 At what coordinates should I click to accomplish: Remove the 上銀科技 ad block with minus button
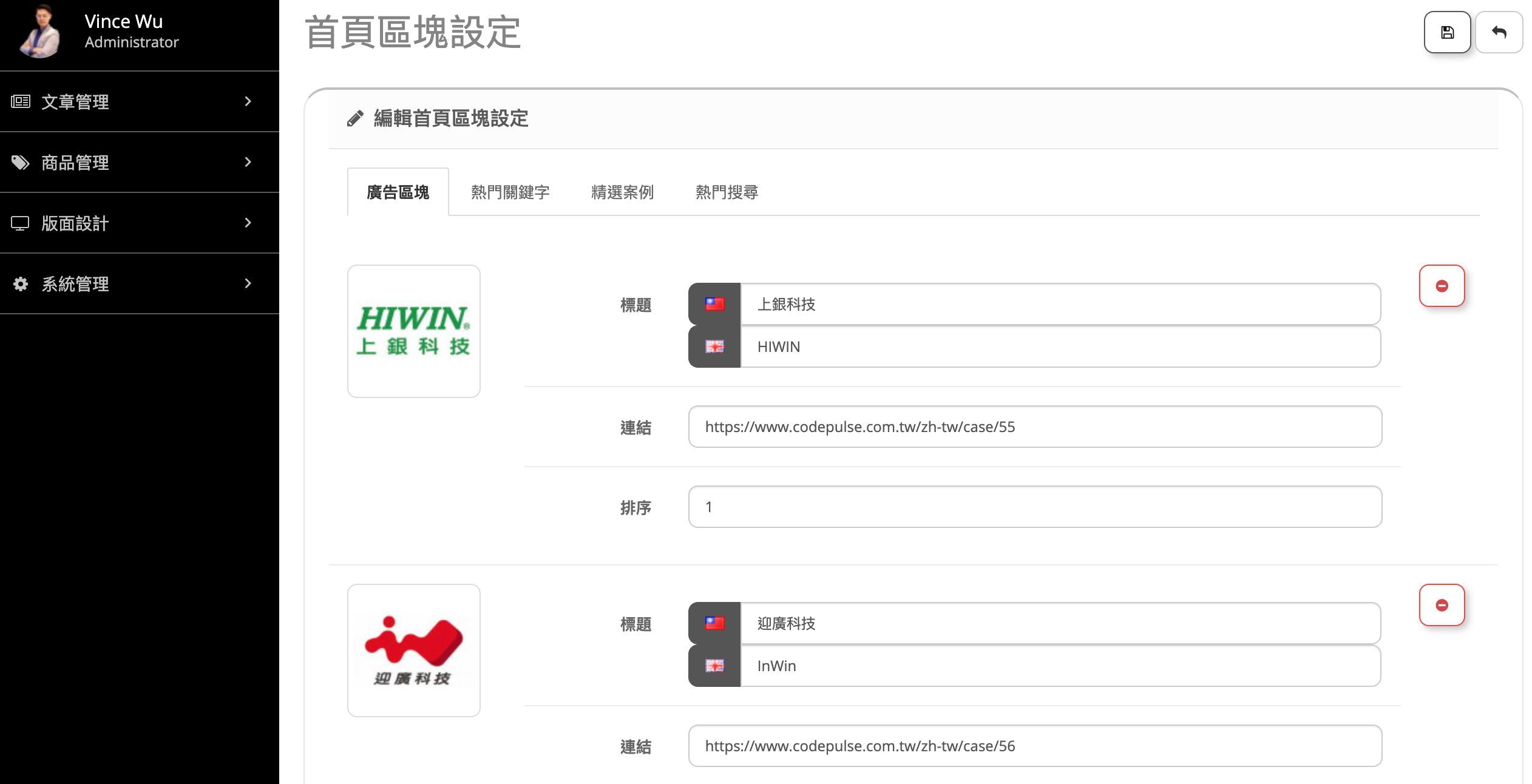point(1442,286)
